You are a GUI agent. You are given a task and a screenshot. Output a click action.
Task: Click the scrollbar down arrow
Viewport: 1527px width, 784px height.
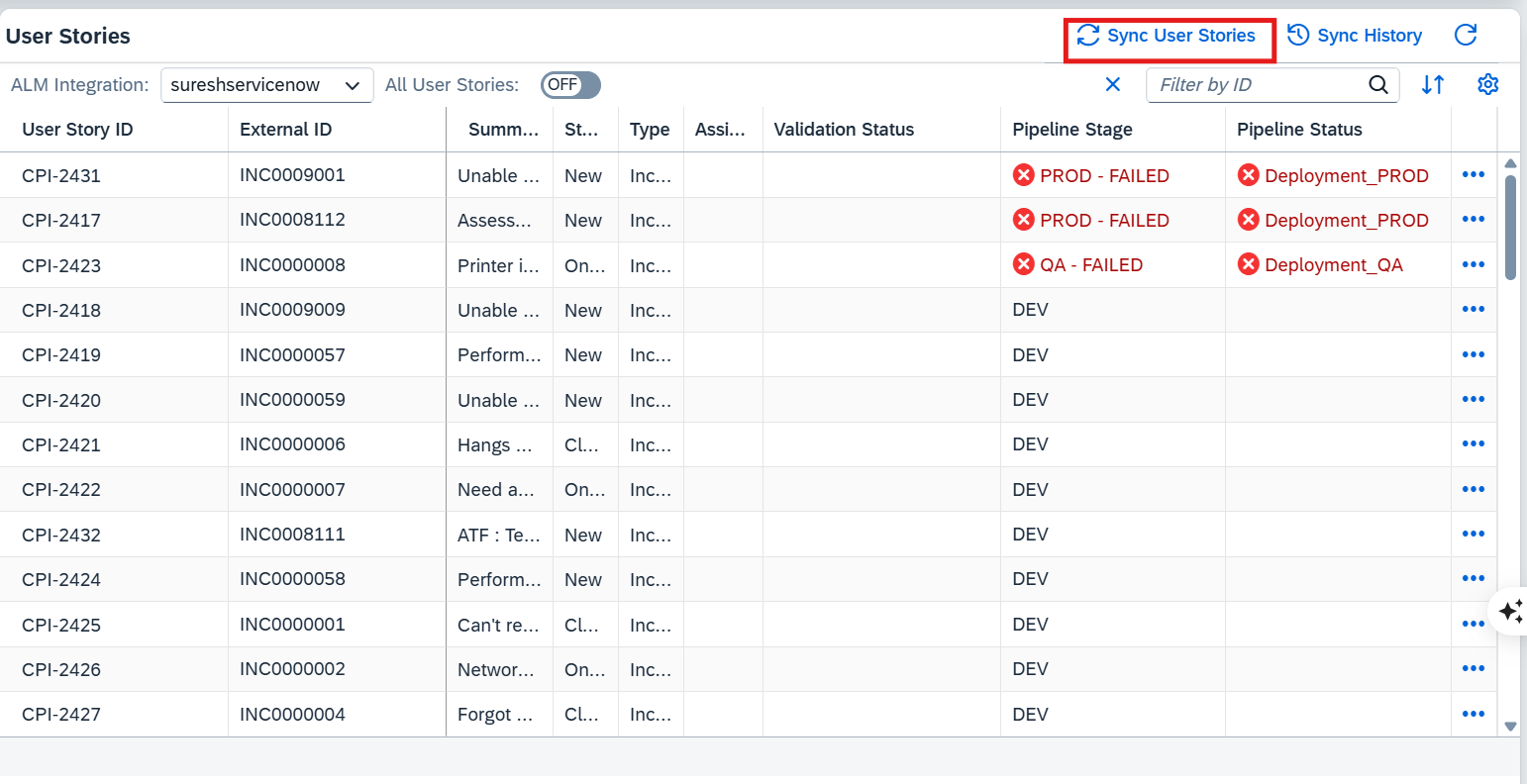(x=1510, y=727)
